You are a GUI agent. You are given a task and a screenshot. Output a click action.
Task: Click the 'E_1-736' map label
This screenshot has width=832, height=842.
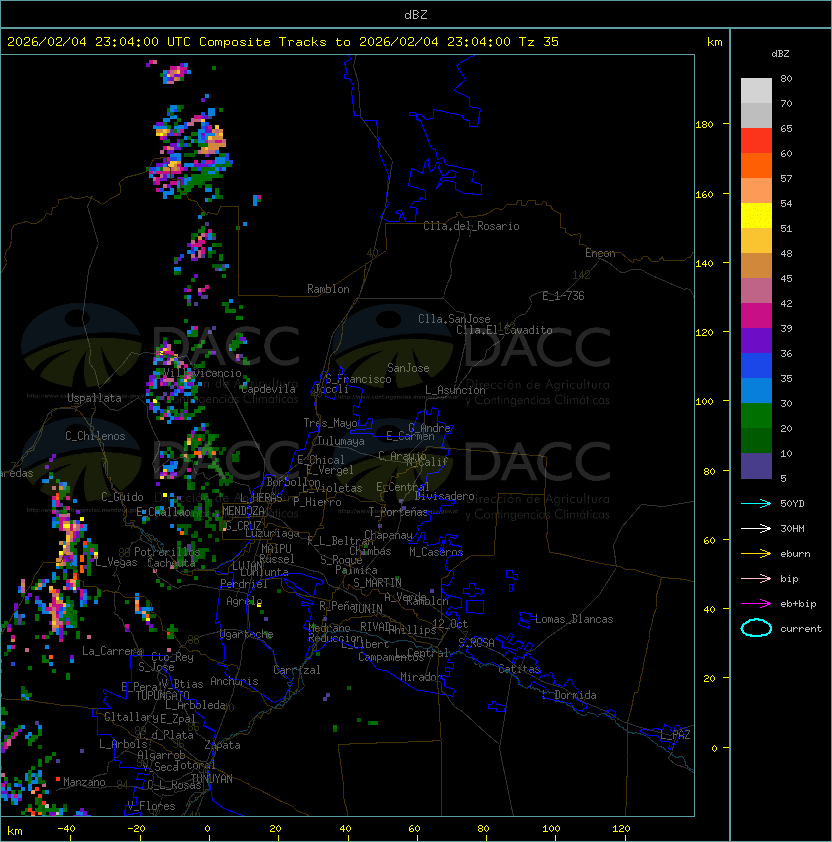pos(563,296)
